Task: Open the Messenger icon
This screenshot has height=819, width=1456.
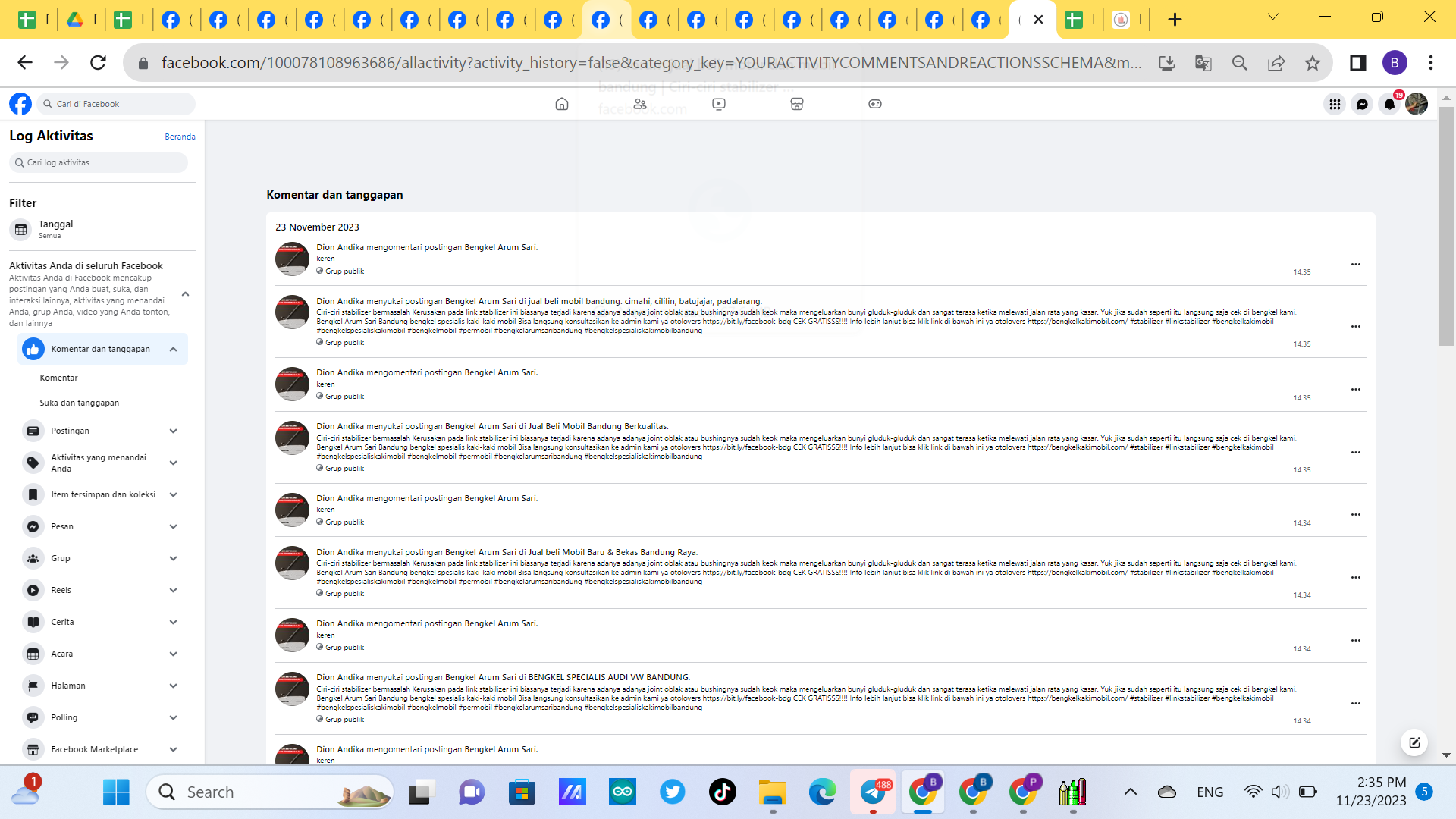Action: click(1362, 104)
